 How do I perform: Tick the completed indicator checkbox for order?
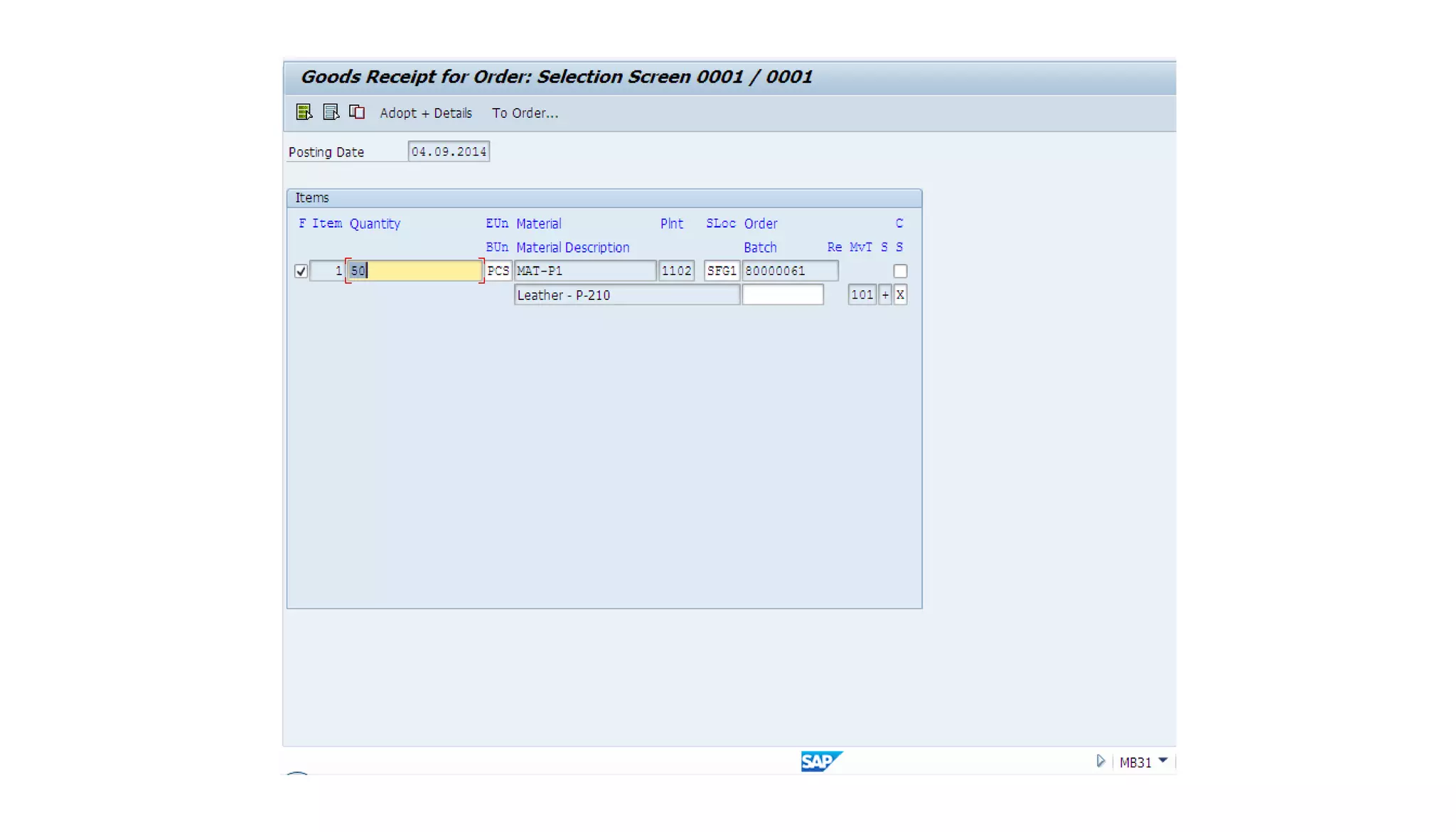(x=900, y=271)
